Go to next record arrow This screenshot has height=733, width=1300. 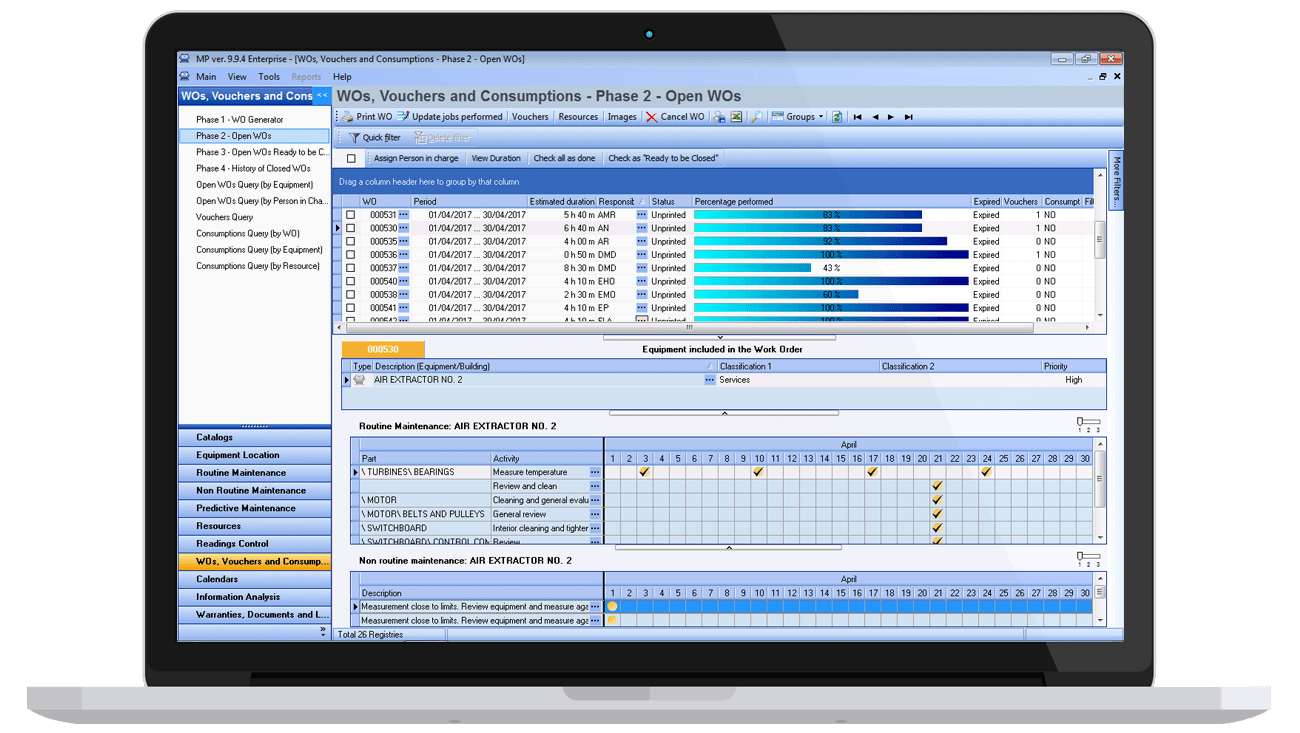point(891,117)
